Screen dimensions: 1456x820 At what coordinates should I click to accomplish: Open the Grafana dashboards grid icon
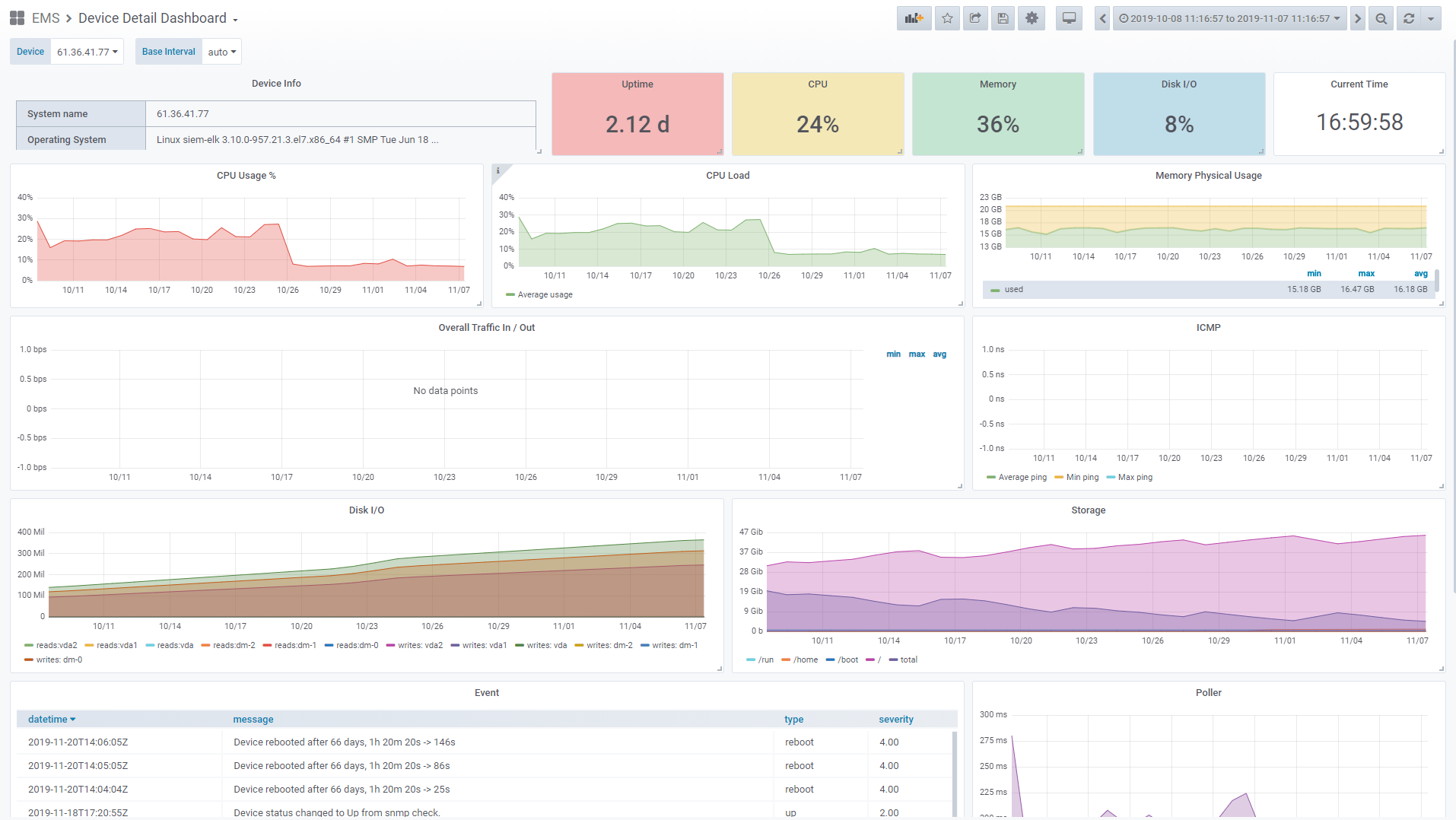coord(17,18)
